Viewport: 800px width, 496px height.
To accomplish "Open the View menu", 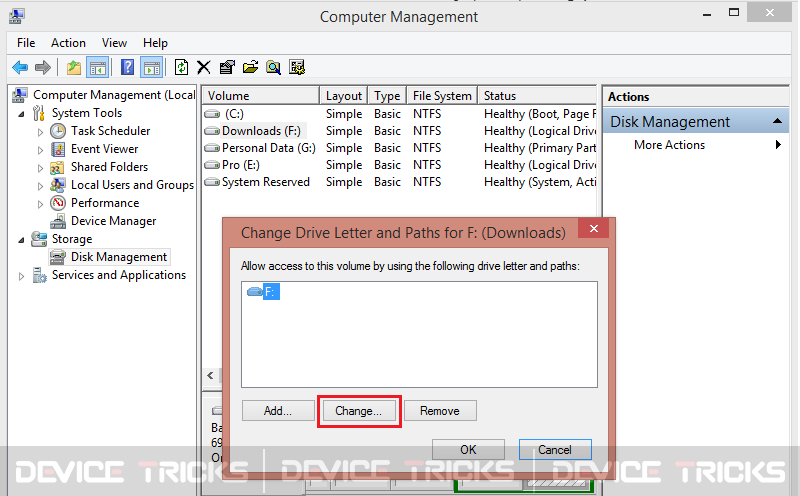I will [x=114, y=43].
